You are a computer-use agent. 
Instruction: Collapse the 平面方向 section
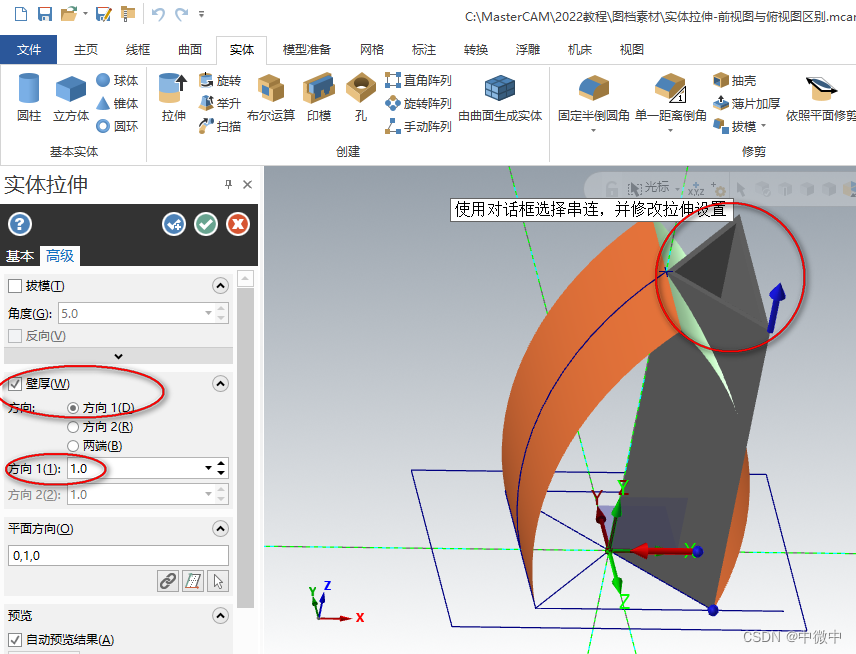tap(220, 528)
